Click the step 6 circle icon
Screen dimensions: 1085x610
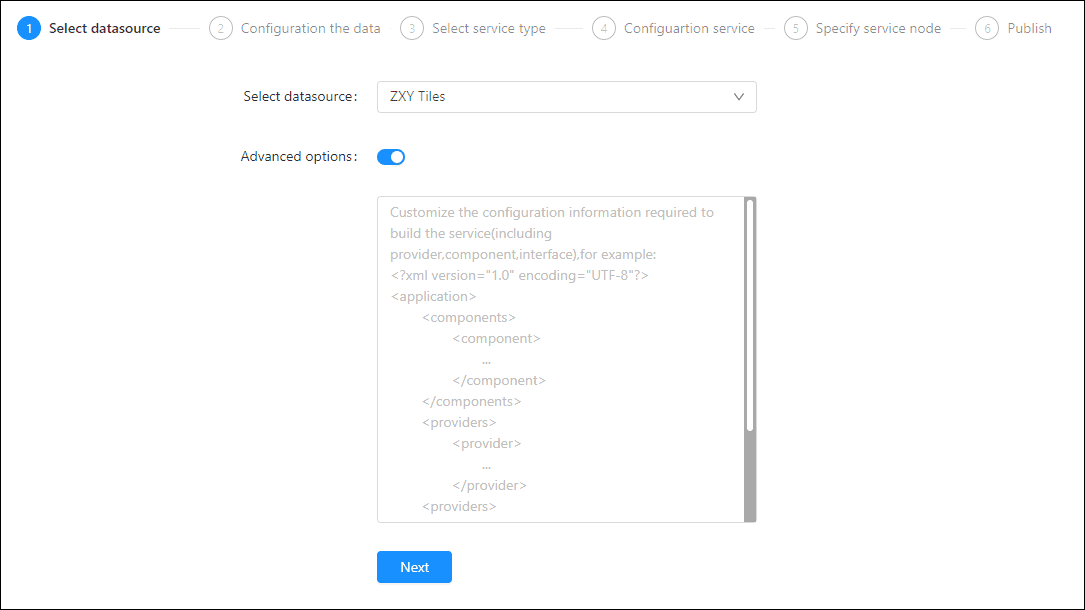point(988,28)
